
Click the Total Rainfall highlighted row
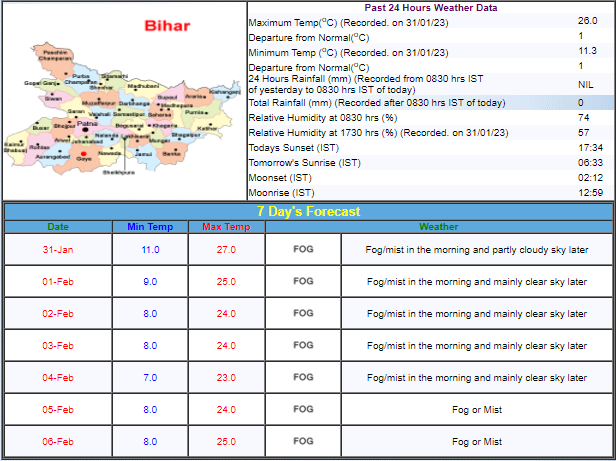431,102
